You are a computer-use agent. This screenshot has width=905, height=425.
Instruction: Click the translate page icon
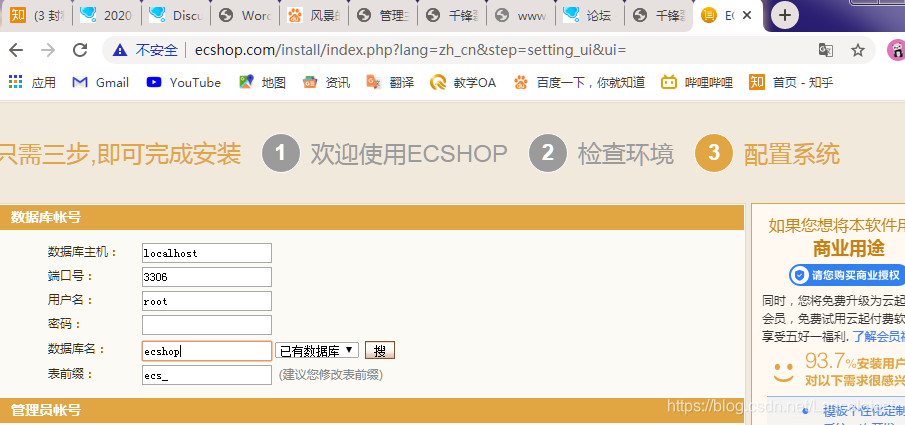pyautogui.click(x=826, y=50)
